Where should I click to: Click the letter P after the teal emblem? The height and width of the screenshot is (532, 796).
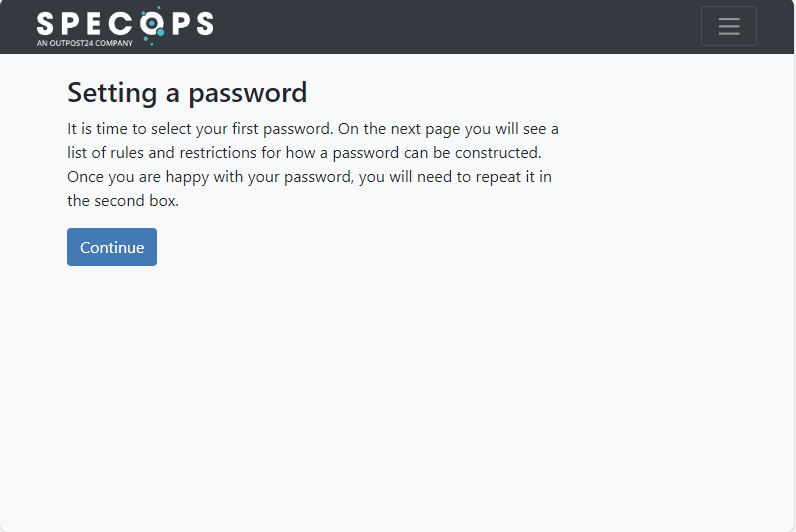(181, 23)
